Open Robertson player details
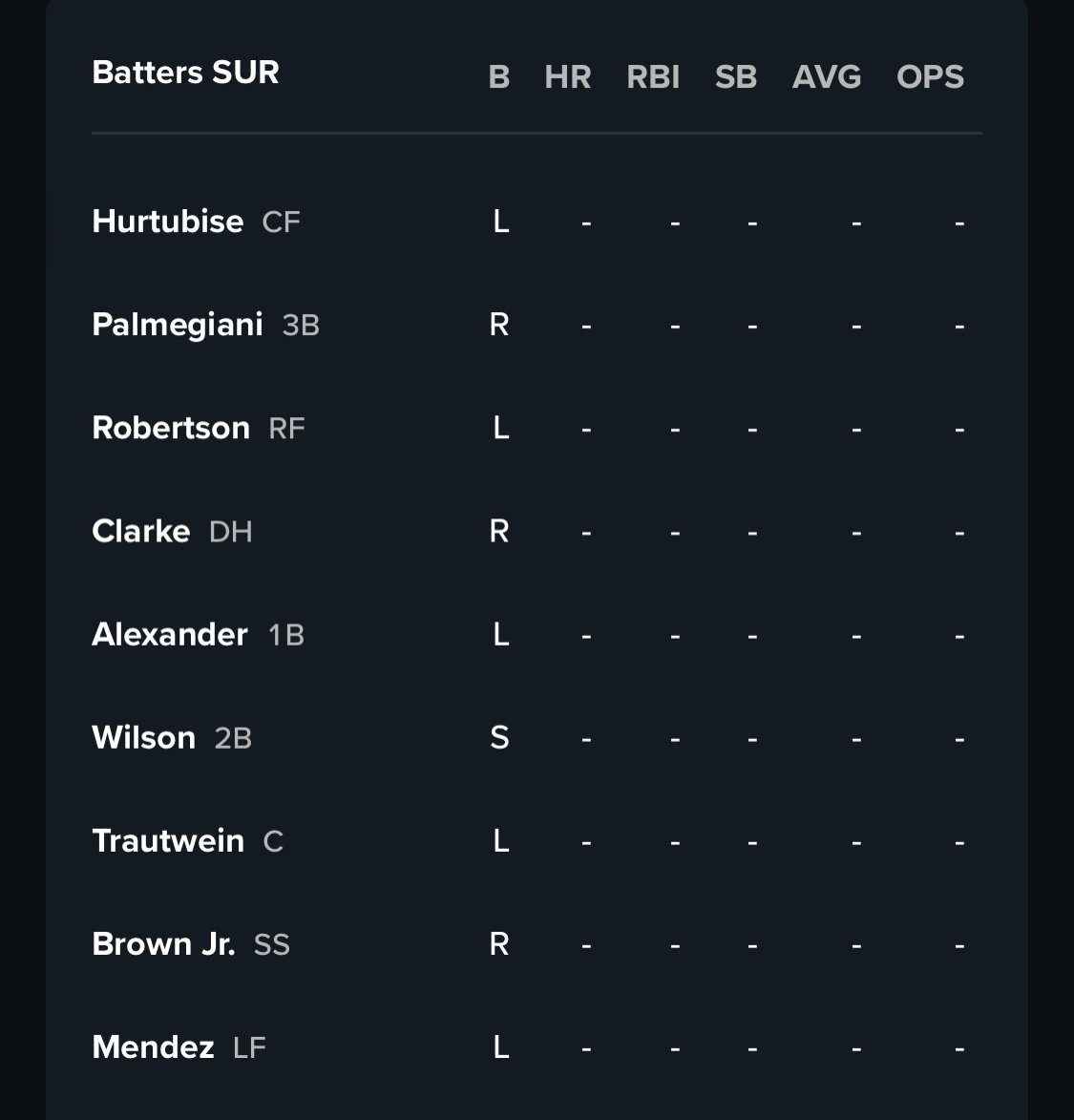The width and height of the screenshot is (1074, 1120). pos(170,428)
